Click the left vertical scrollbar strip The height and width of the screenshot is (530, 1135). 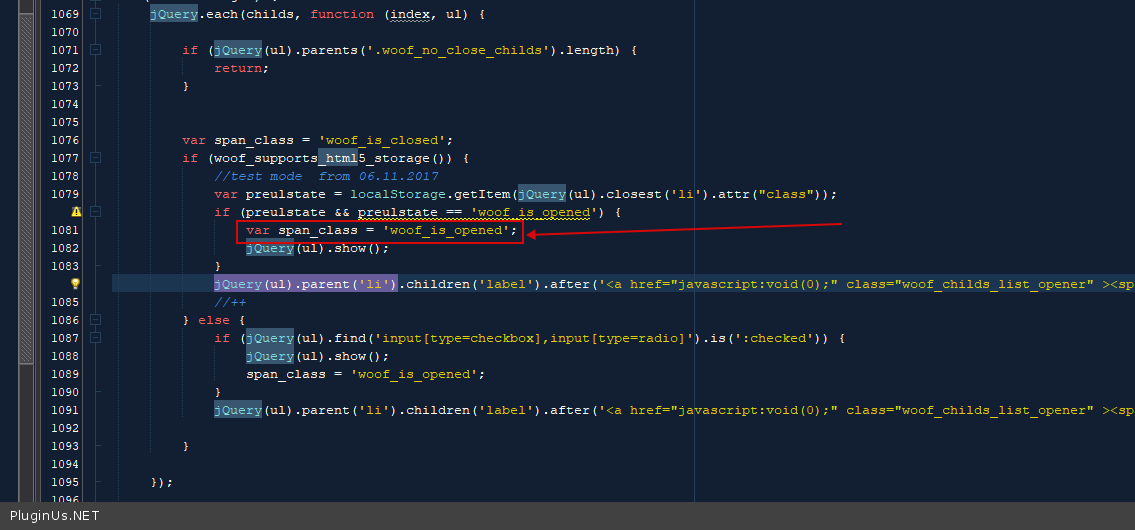coord(26,250)
